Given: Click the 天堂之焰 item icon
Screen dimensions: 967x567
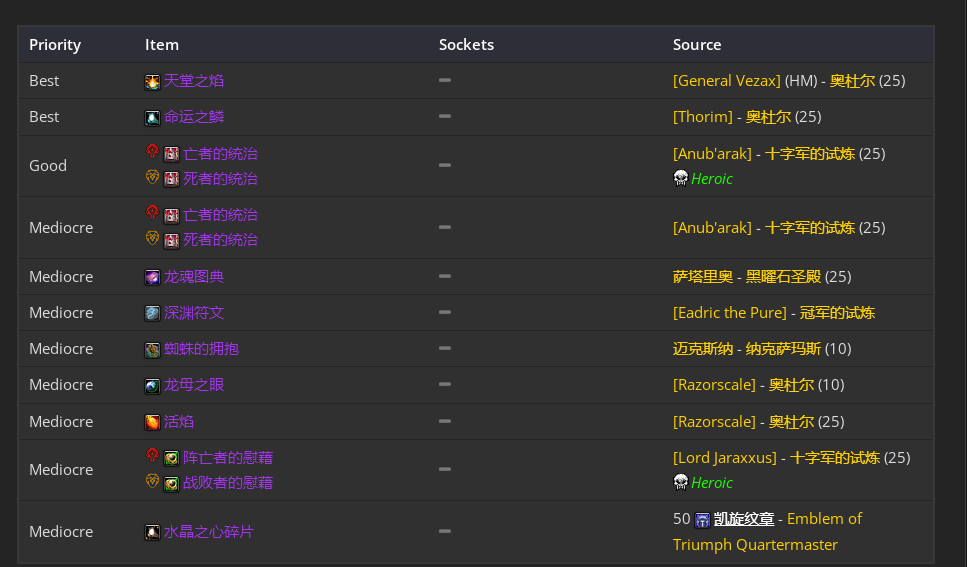Looking at the screenshot, I should click(152, 82).
